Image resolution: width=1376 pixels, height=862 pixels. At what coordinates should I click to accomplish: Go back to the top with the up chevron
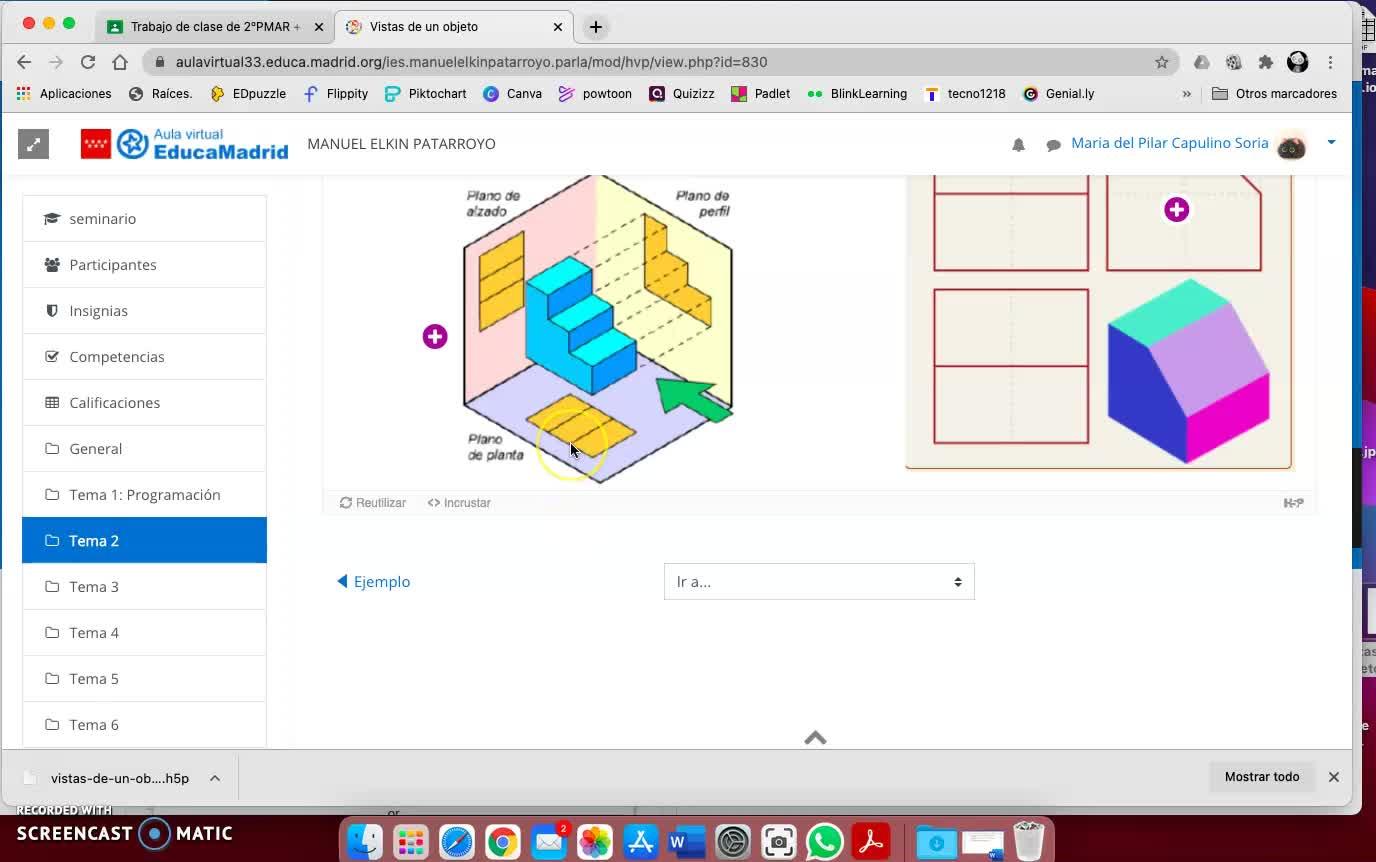point(815,738)
